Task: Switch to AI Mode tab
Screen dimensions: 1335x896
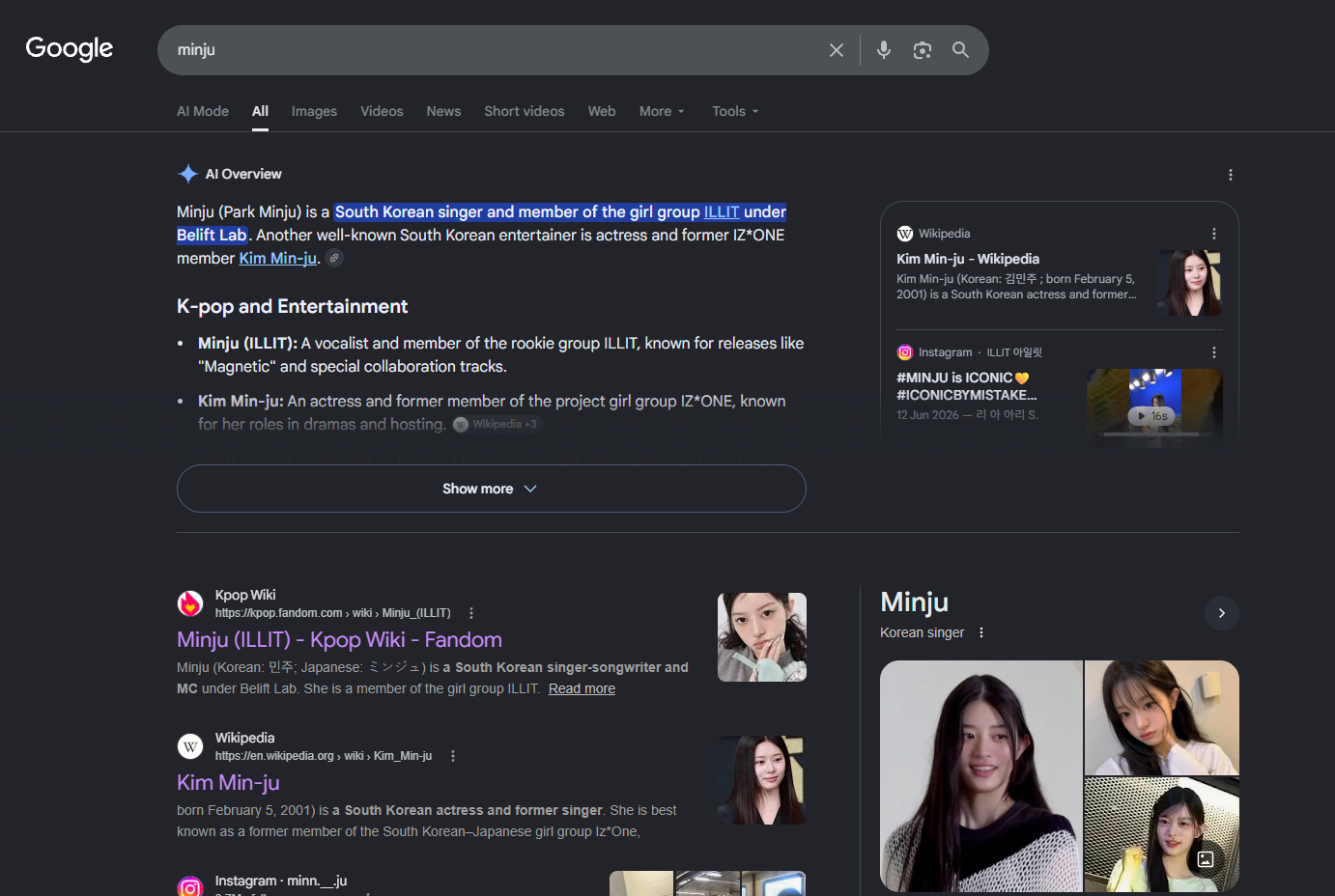Action: pyautogui.click(x=203, y=111)
